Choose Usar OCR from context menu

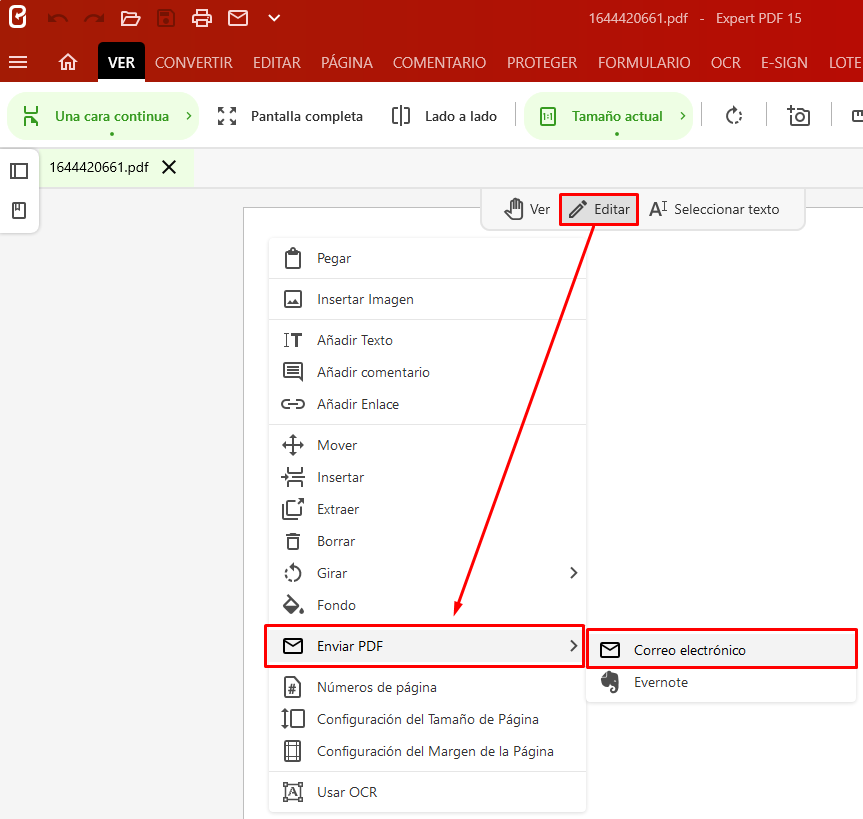(427, 792)
